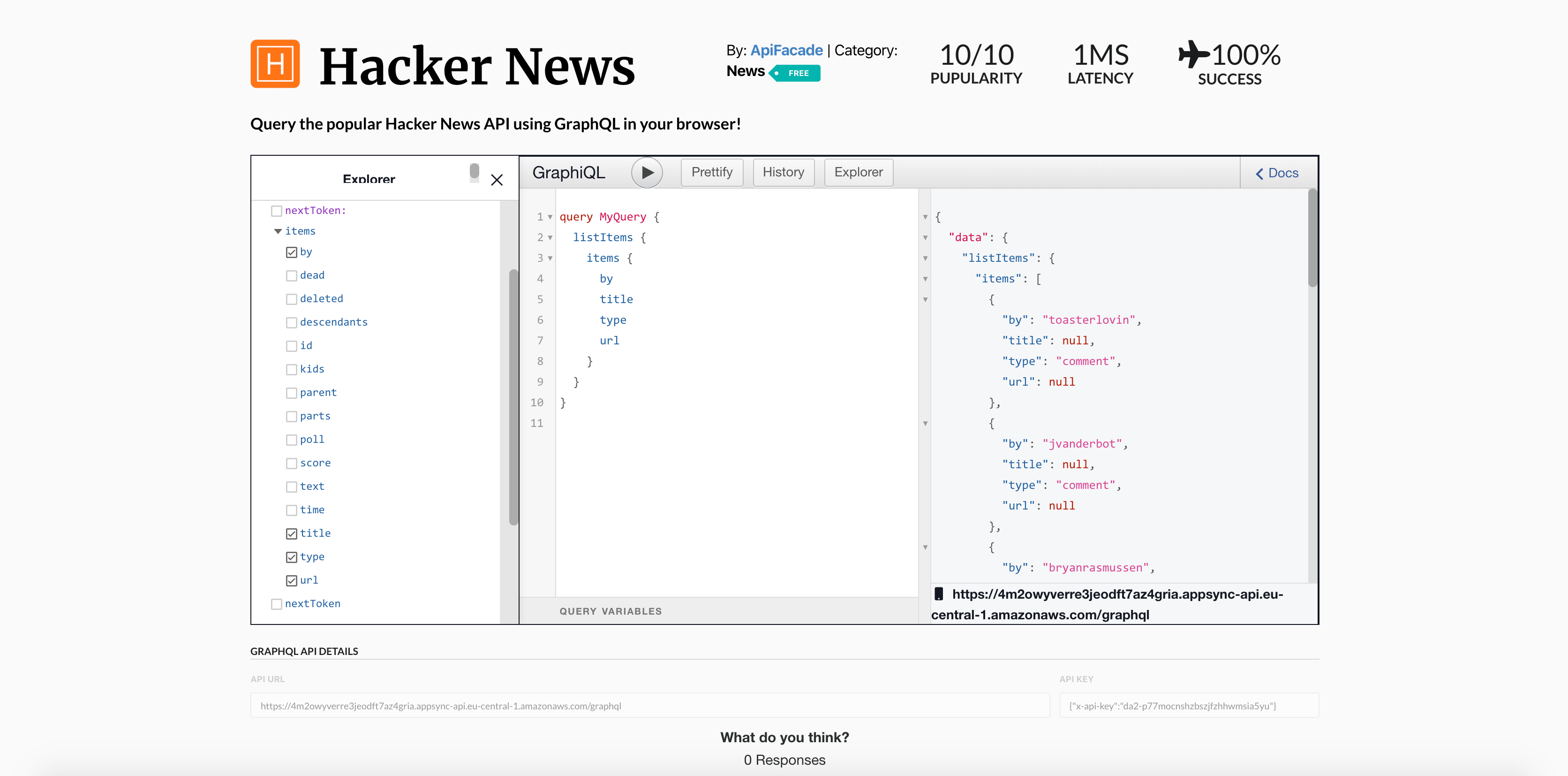Collapse result "items" array fold arrow

[x=925, y=280]
